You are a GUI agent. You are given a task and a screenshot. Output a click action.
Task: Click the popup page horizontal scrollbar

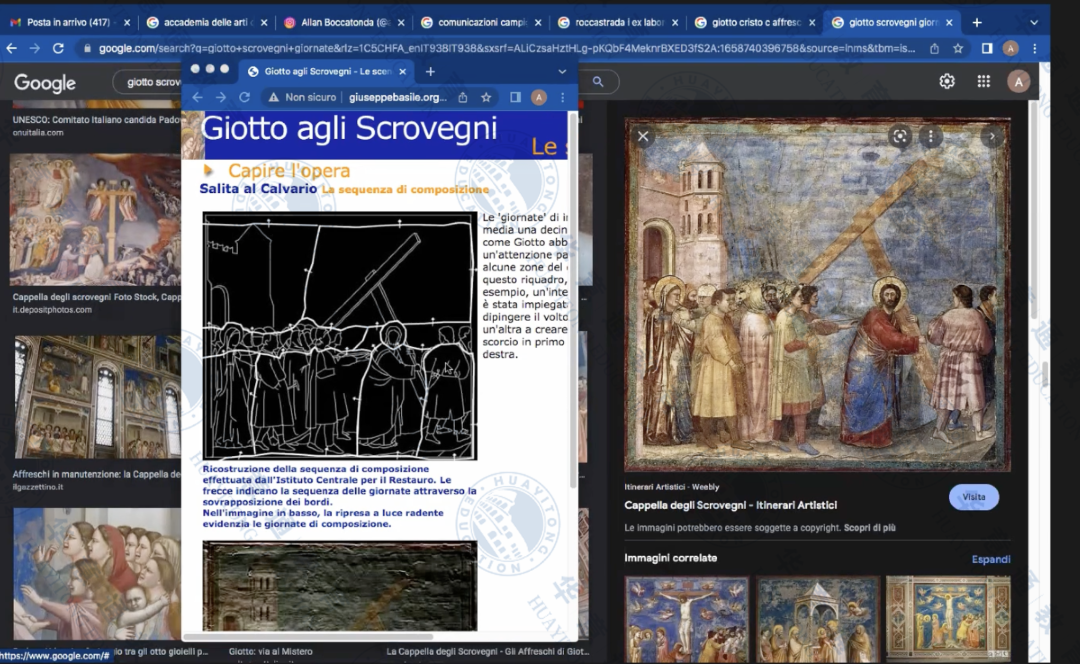click(x=308, y=636)
